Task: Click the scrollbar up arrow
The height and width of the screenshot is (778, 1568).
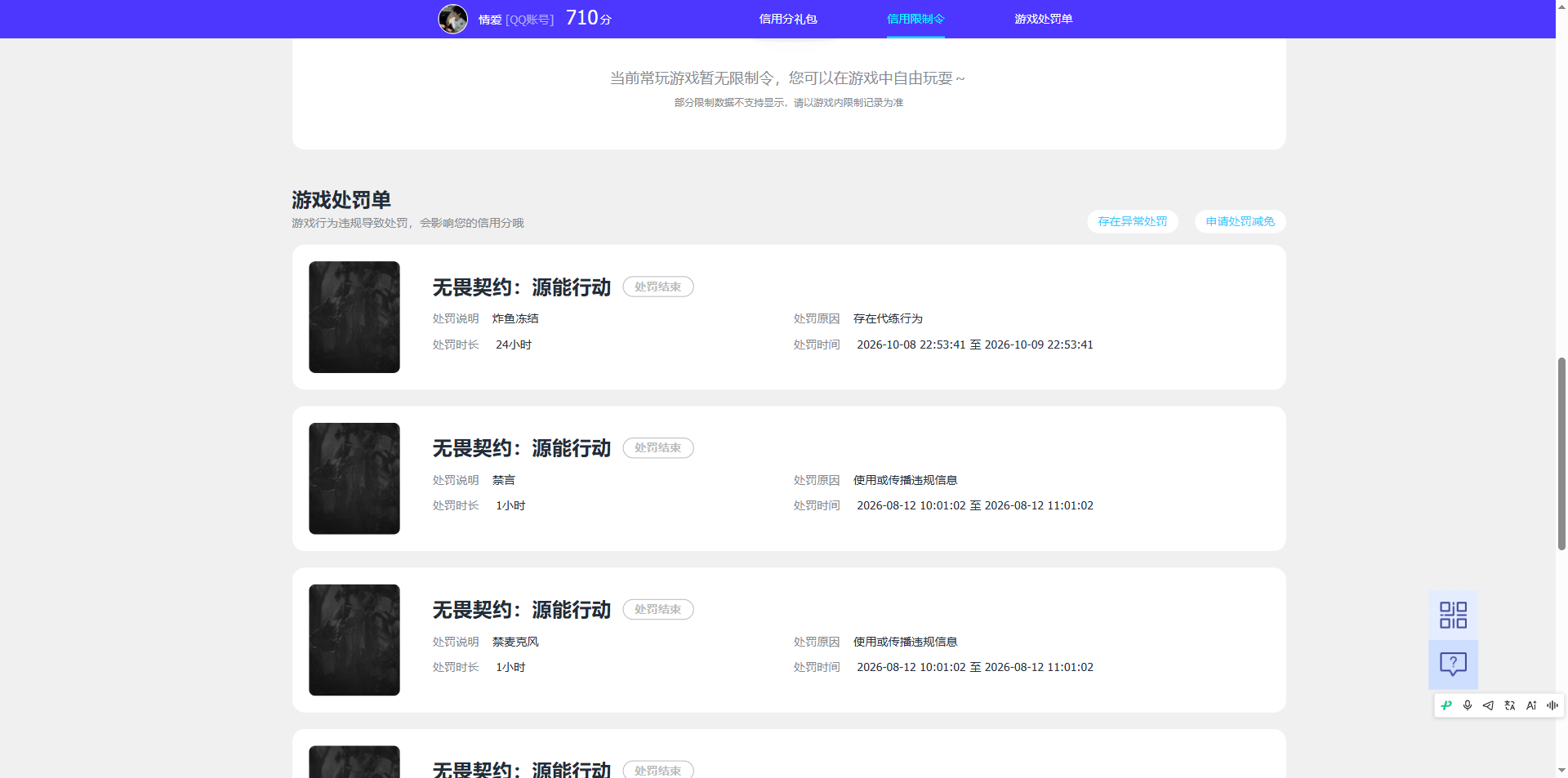Action: click(1561, 6)
